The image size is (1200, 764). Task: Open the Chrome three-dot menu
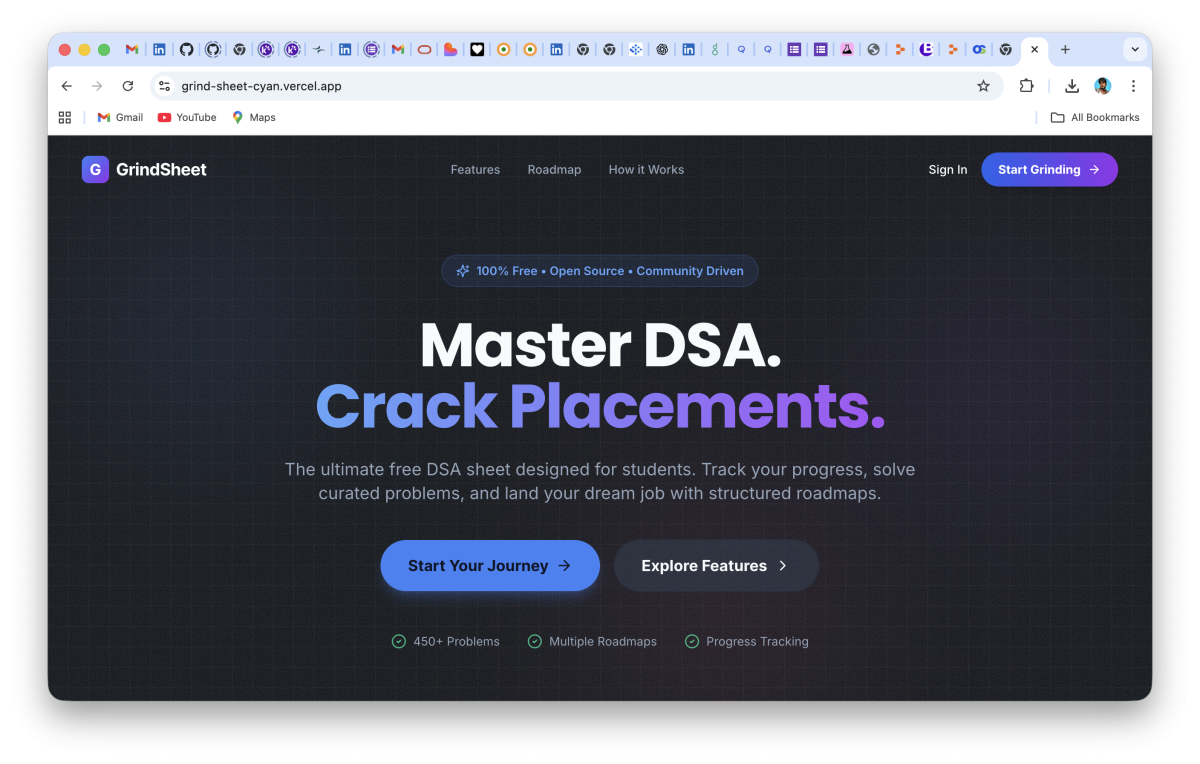pos(1133,86)
